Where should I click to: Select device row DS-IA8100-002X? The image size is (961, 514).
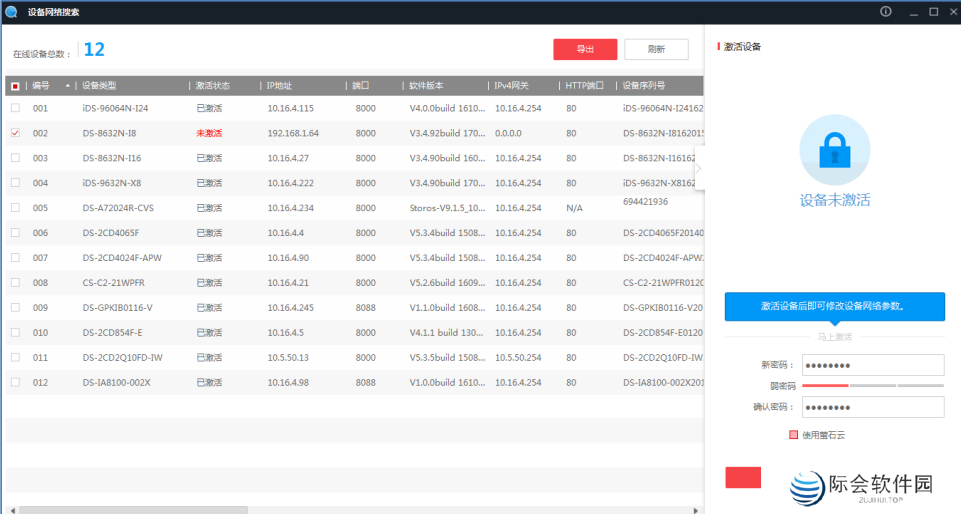click(118, 382)
